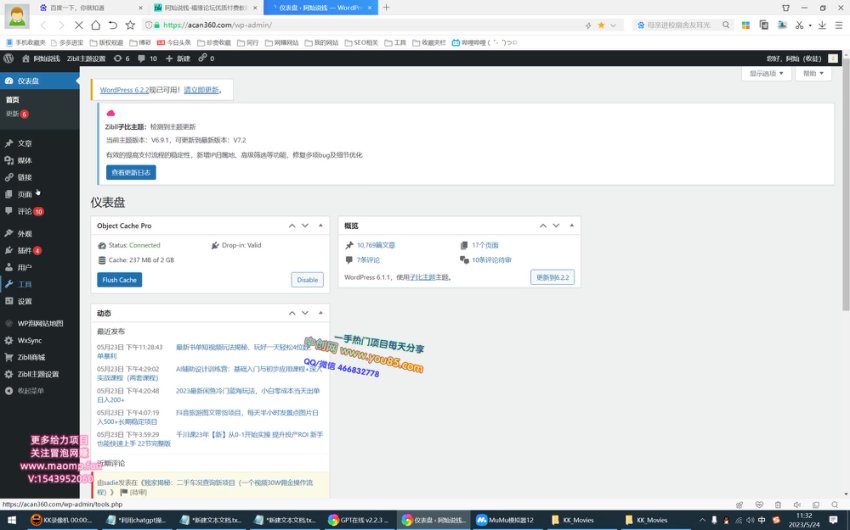Image resolution: width=850 pixels, height=530 pixels.
Task: Open the Dashboard (仪表盘) sidebar menu
Action: coord(40,81)
